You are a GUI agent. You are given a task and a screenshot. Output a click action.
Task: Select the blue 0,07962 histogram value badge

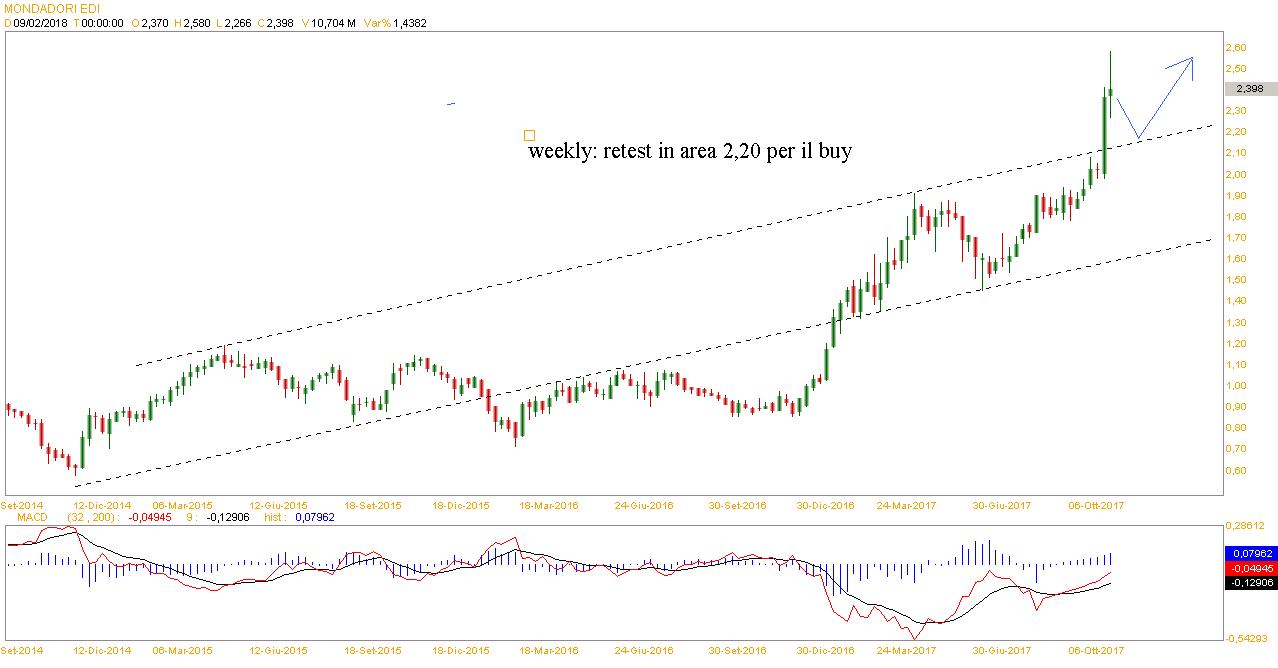pyautogui.click(x=1250, y=552)
